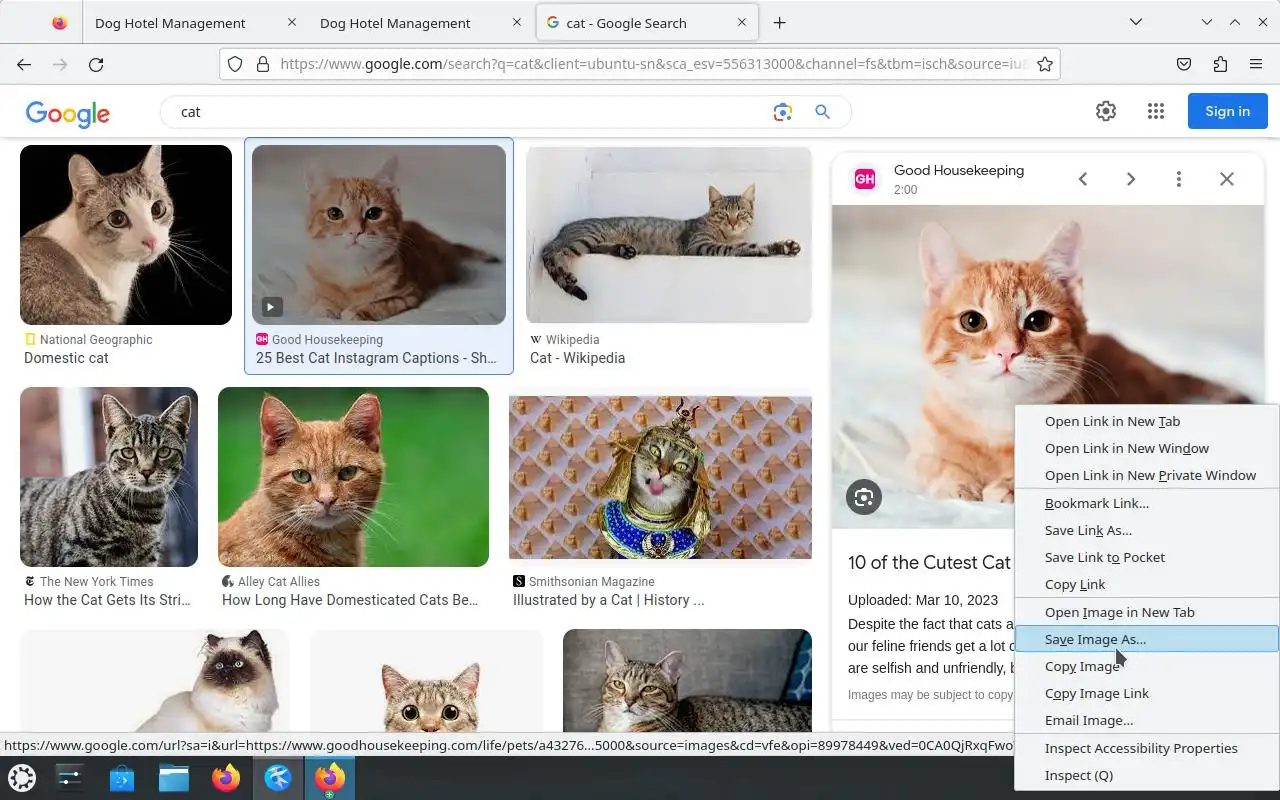
Task: Open Save to Pocket toolbar icon
Action: [x=1184, y=64]
